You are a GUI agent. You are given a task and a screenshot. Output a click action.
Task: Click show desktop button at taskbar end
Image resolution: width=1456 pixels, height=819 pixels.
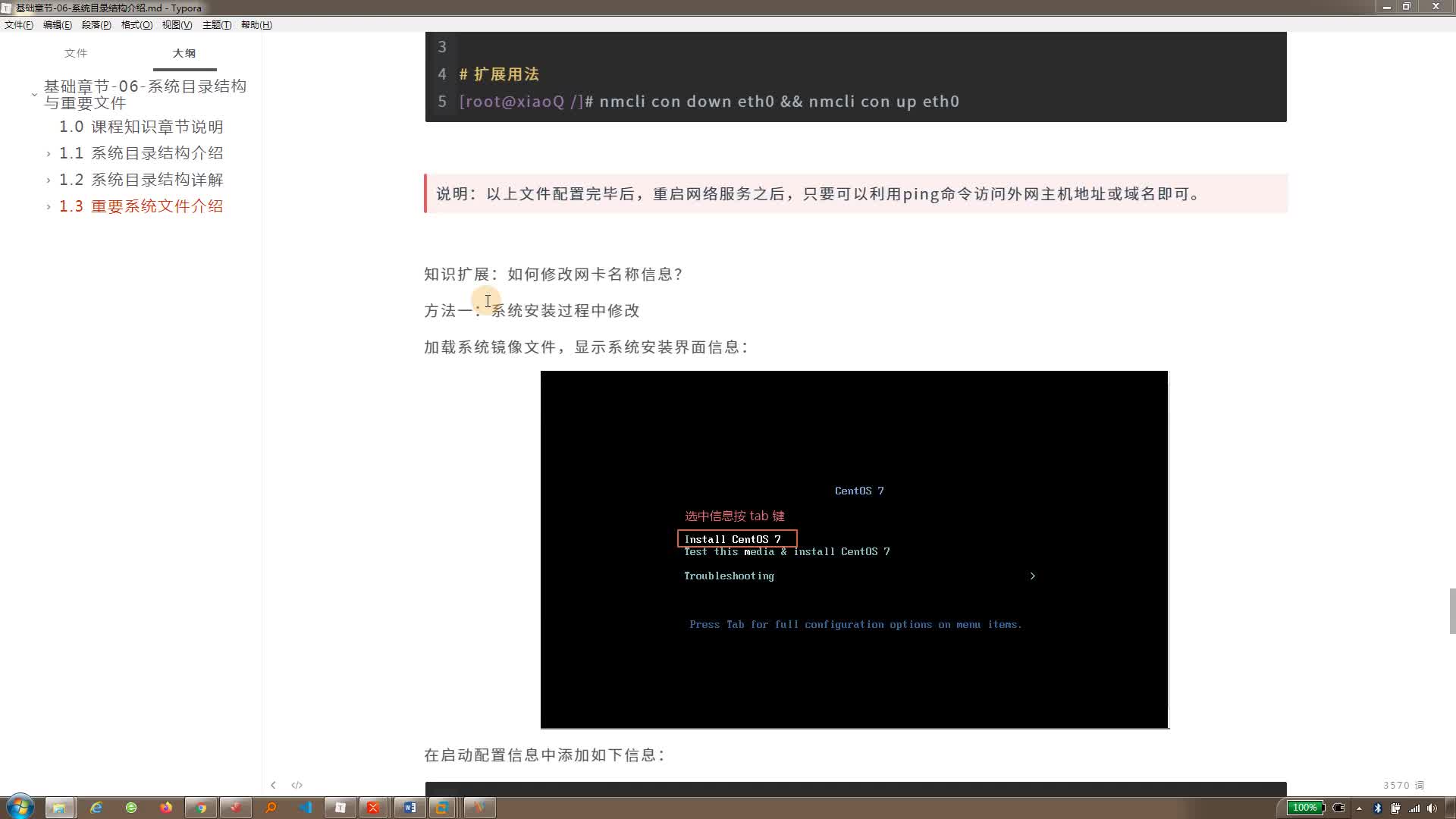click(1451, 808)
